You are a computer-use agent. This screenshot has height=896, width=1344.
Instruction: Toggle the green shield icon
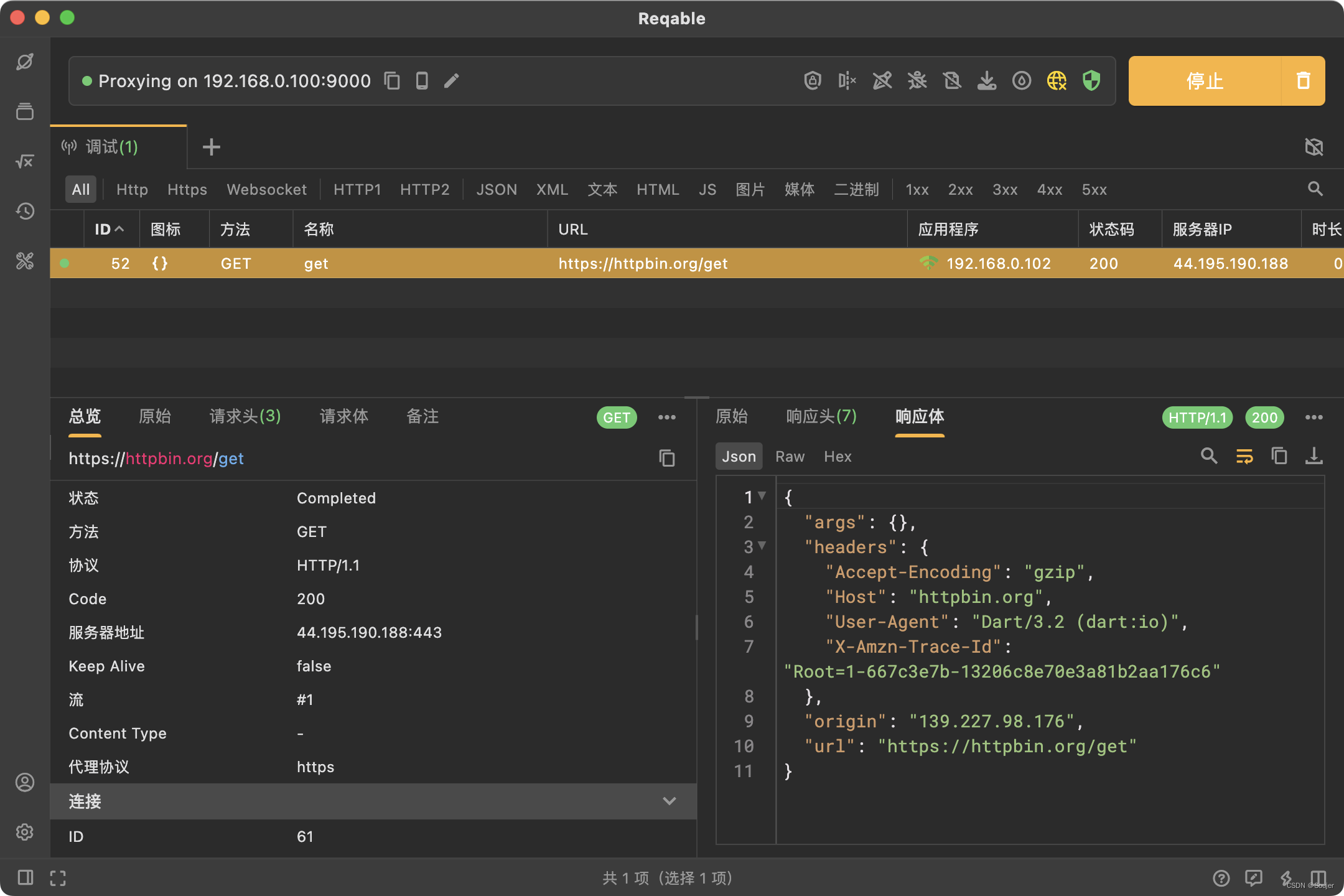pos(1091,81)
